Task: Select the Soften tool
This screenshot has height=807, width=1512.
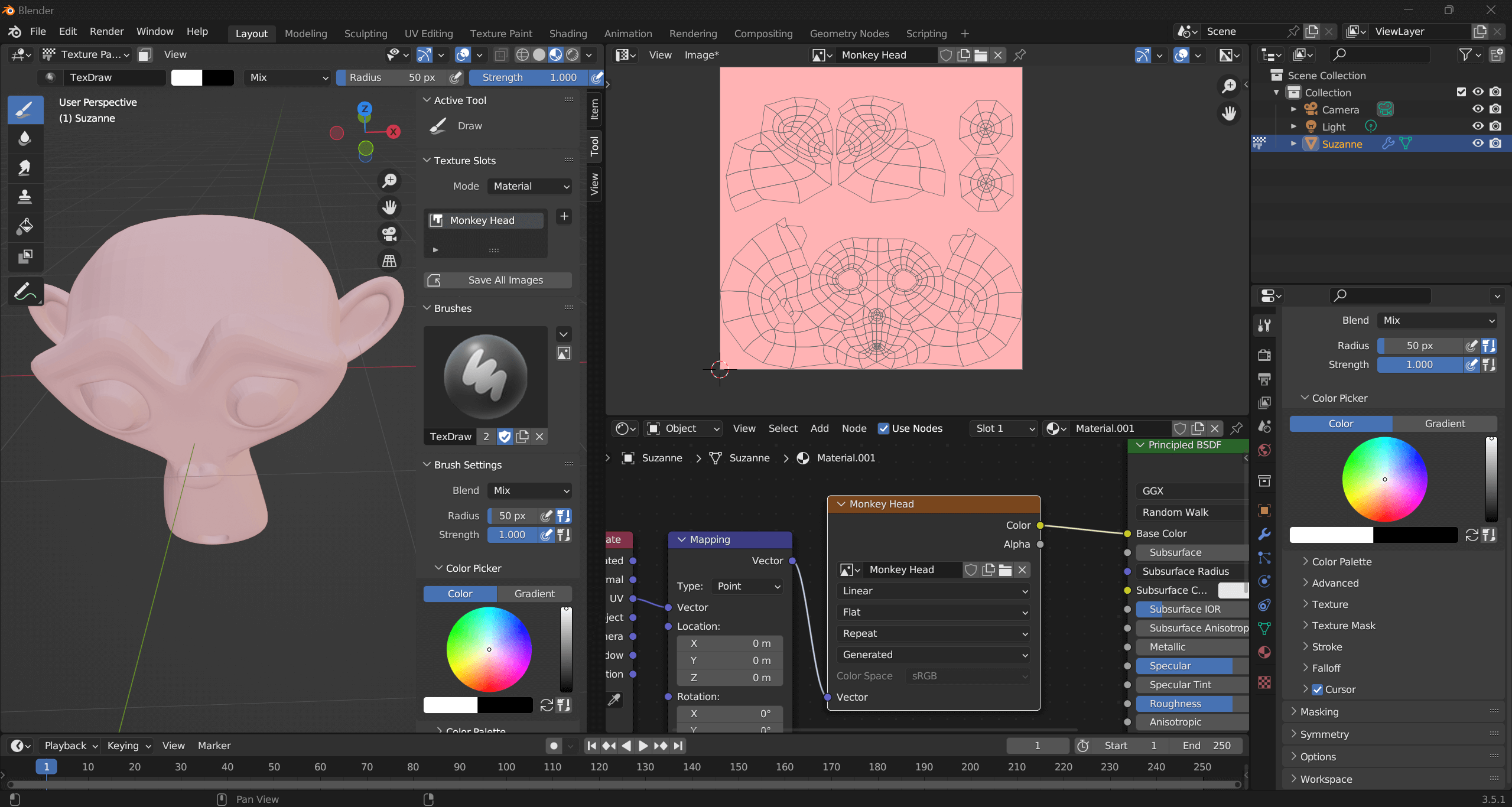Action: click(x=25, y=139)
